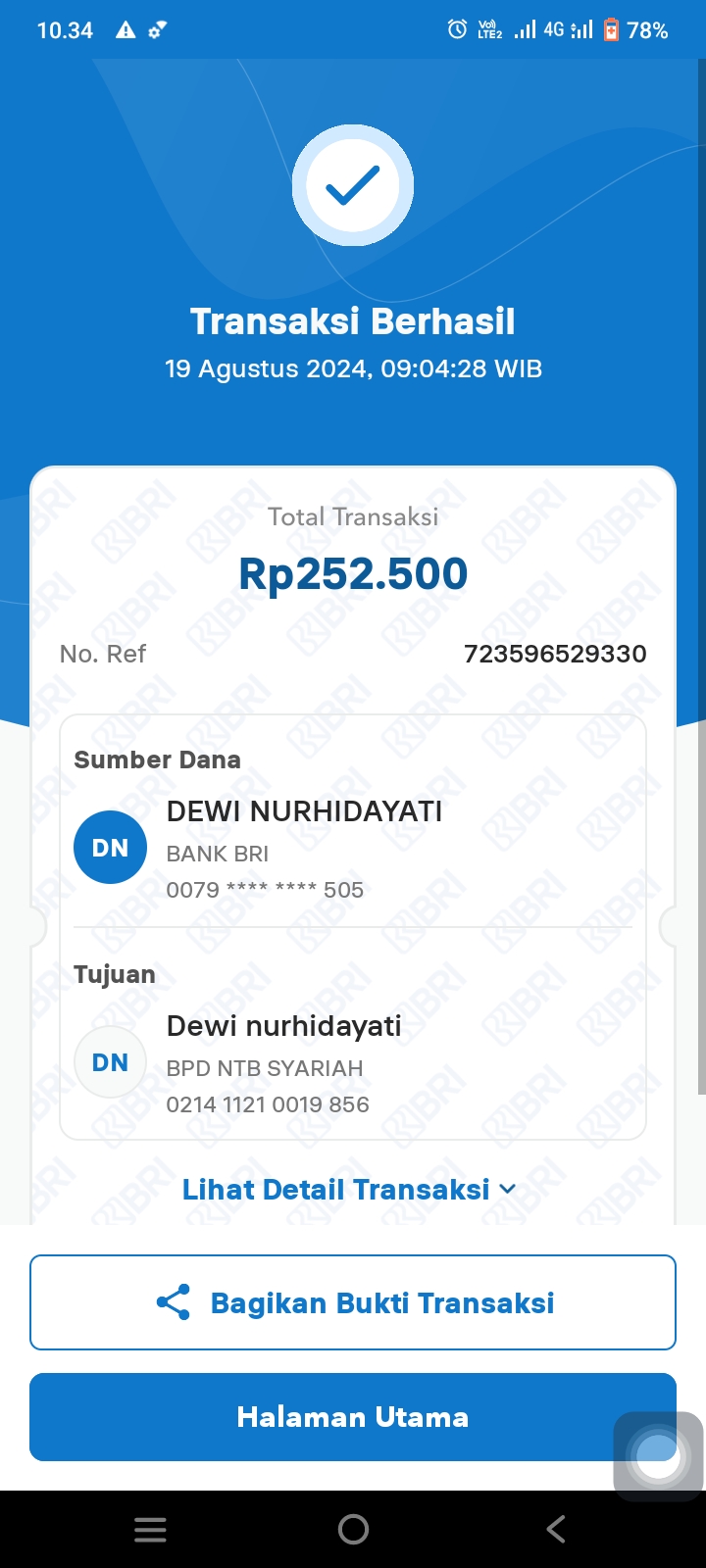Open Android recent apps menu icon

click(x=150, y=1530)
